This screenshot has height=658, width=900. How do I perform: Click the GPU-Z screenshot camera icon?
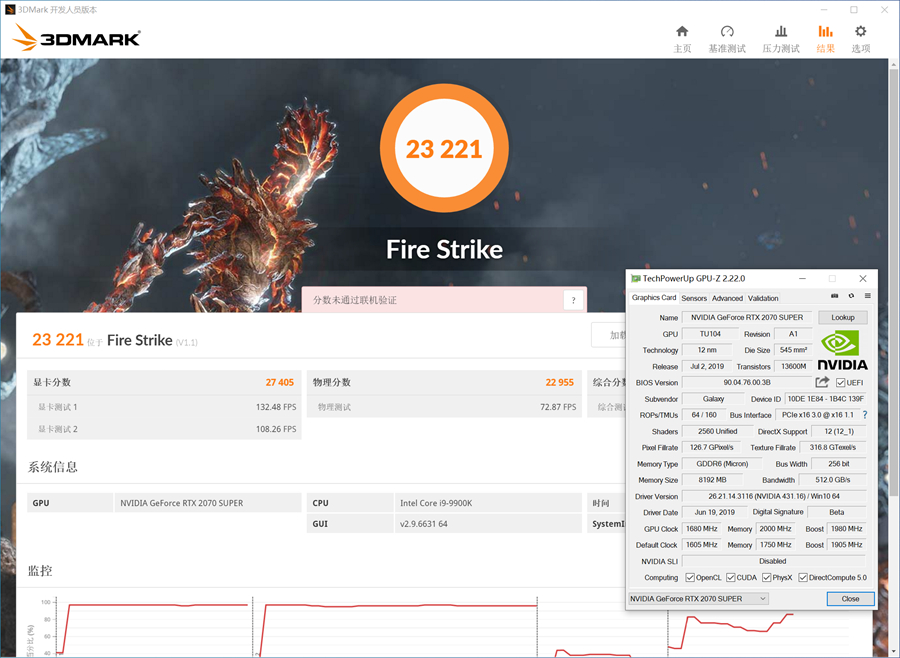pos(835,296)
